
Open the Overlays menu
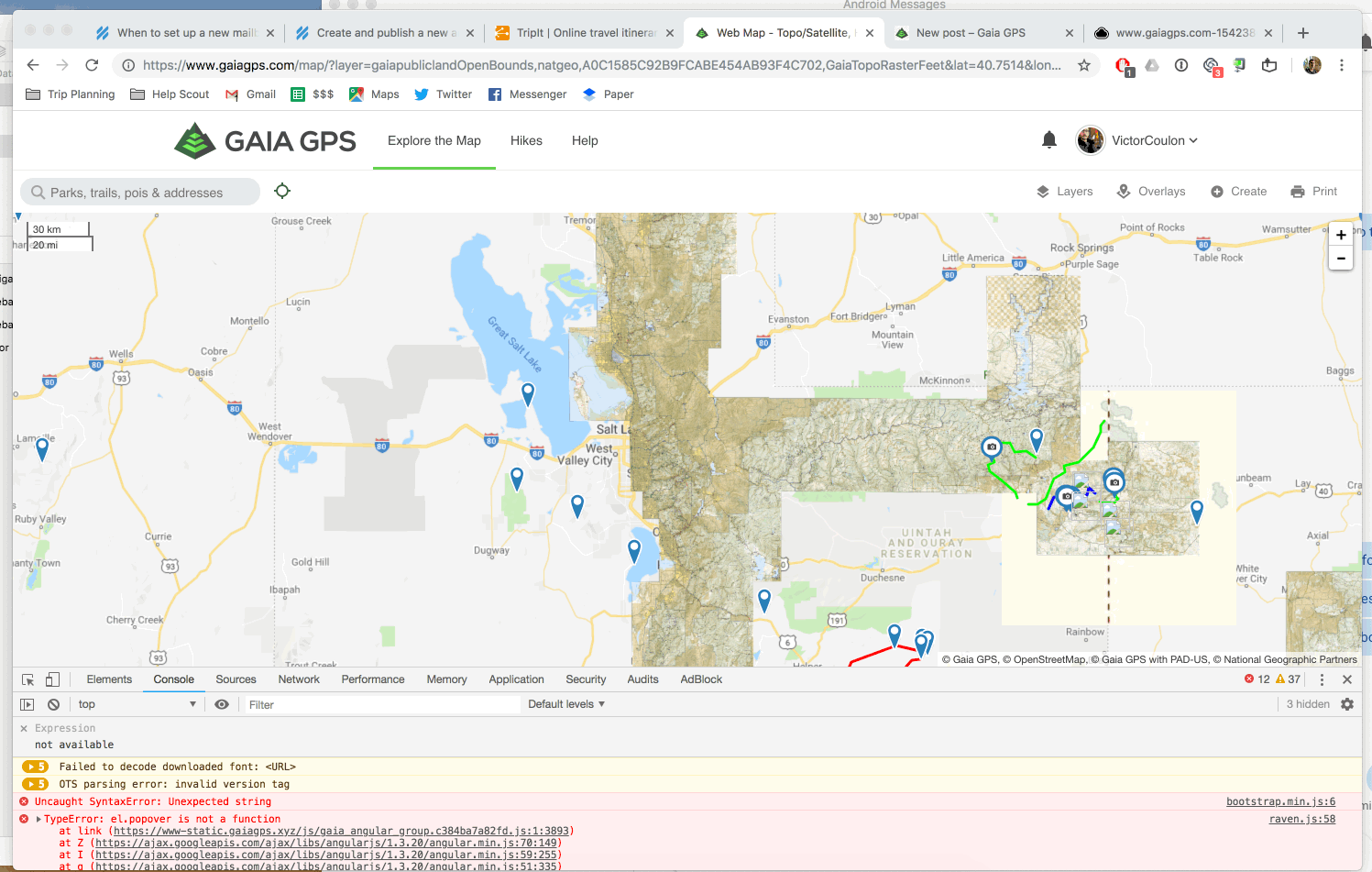click(x=1151, y=192)
